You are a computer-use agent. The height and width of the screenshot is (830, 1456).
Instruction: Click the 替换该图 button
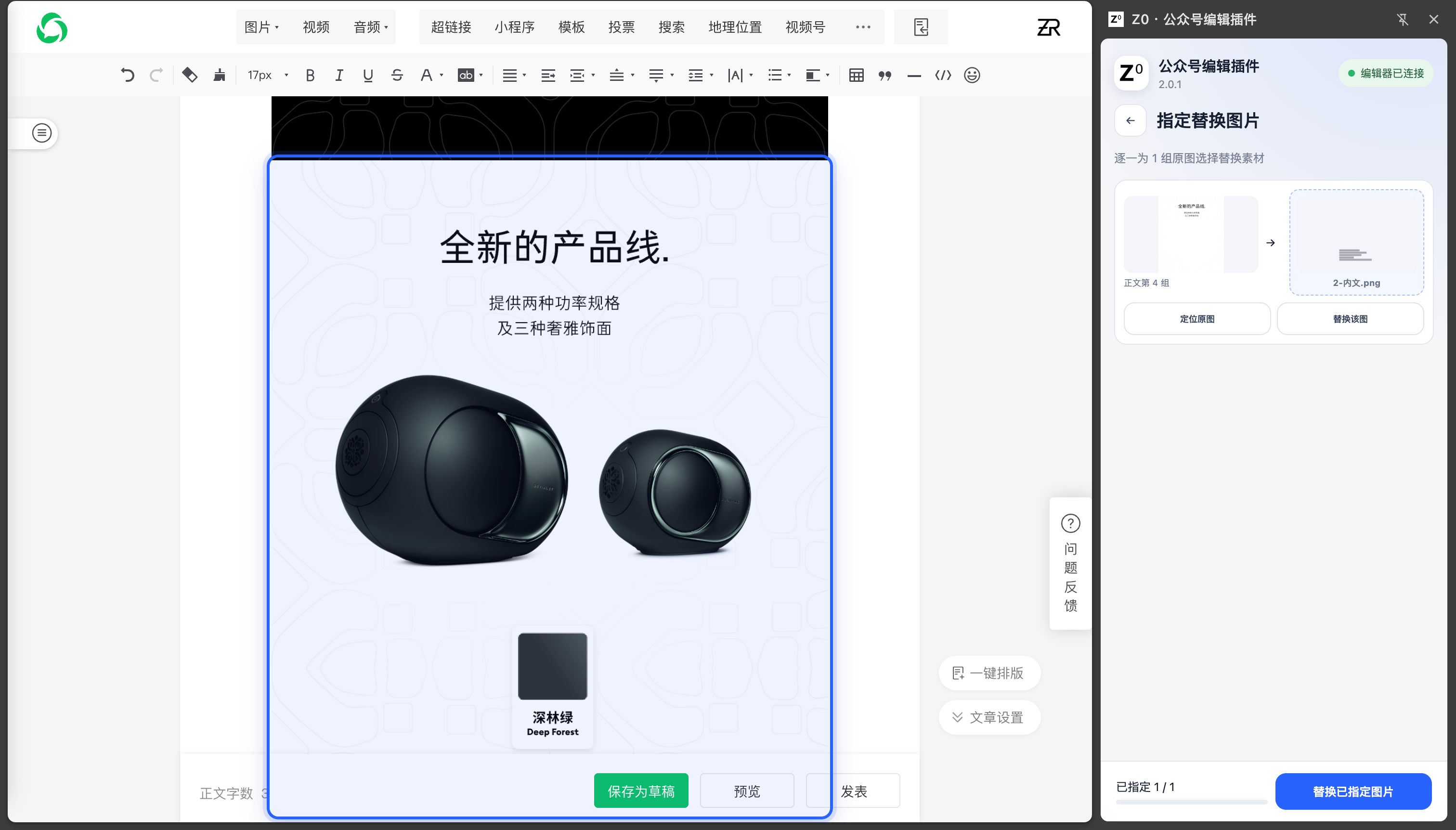pos(1350,319)
